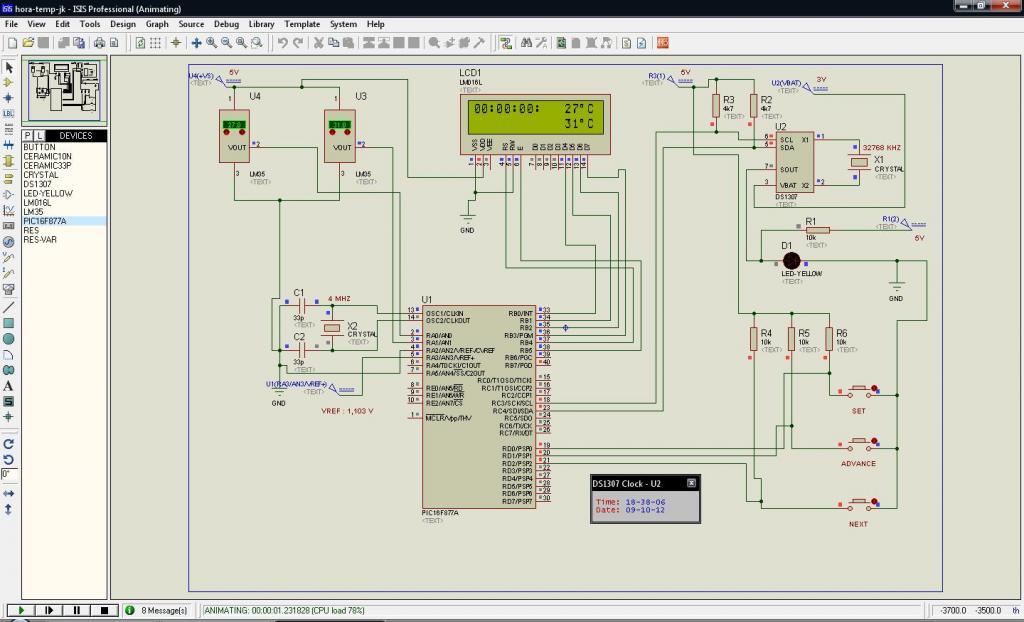Flip vertically with mirror icon
1024x622 pixels.
[8, 509]
